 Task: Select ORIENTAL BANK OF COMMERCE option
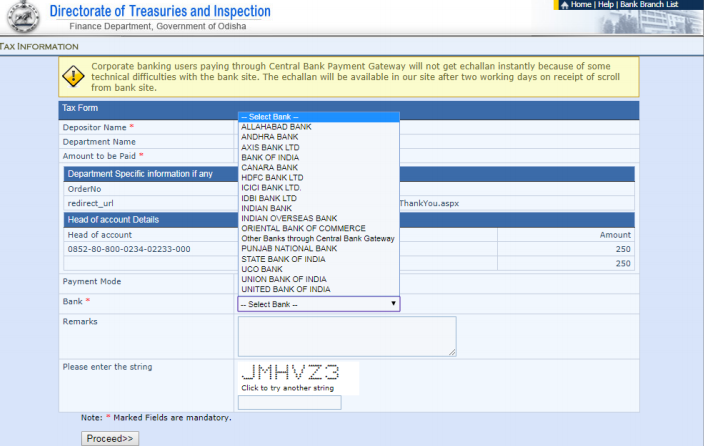pos(318,228)
